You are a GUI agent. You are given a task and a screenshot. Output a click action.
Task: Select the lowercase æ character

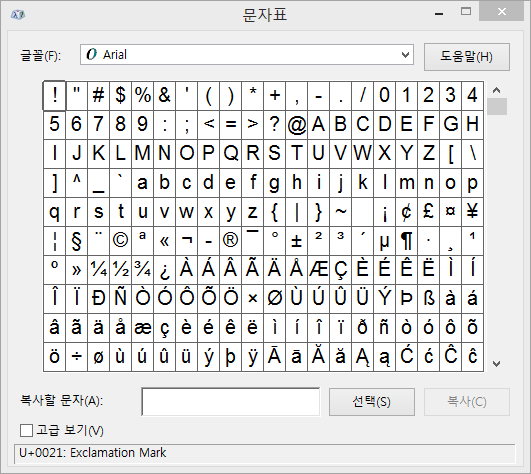pyautogui.click(x=143, y=328)
